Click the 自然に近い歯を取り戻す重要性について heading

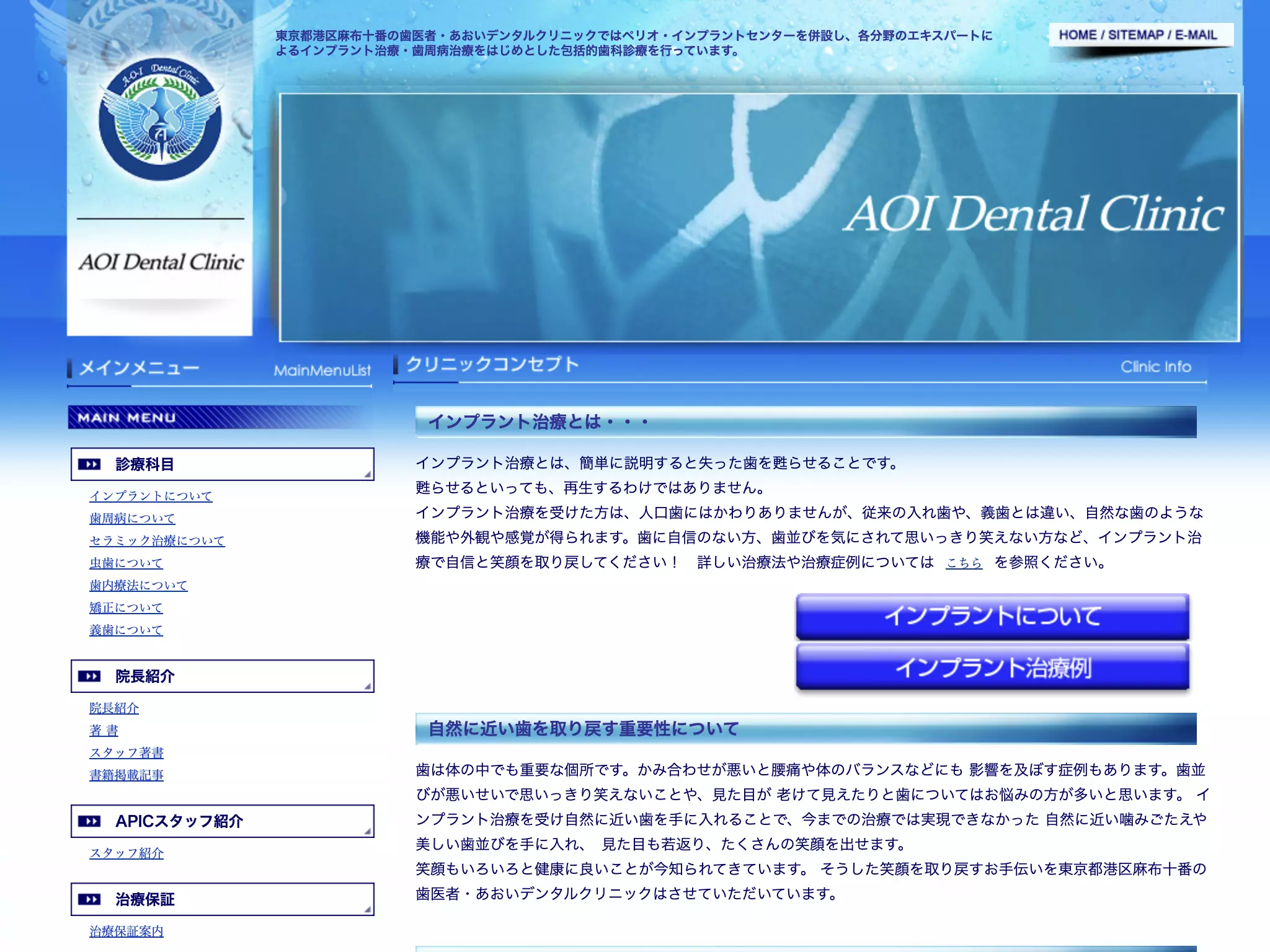806,729
